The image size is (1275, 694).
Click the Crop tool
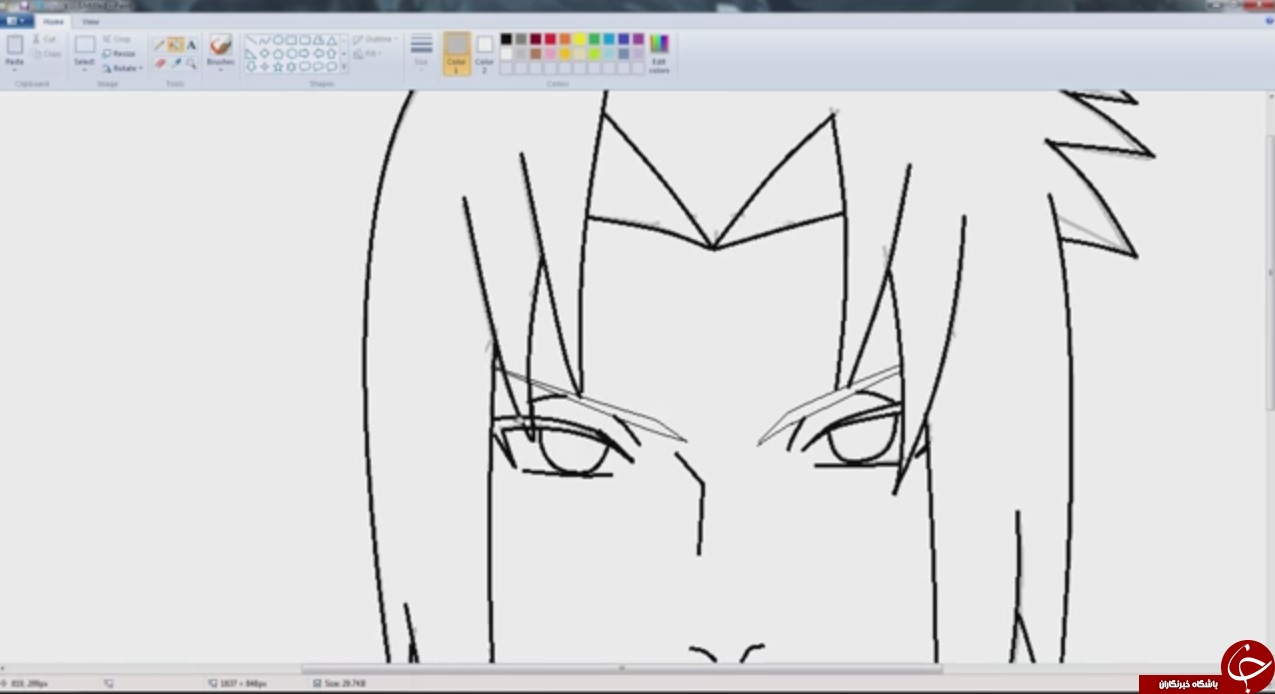(117, 39)
